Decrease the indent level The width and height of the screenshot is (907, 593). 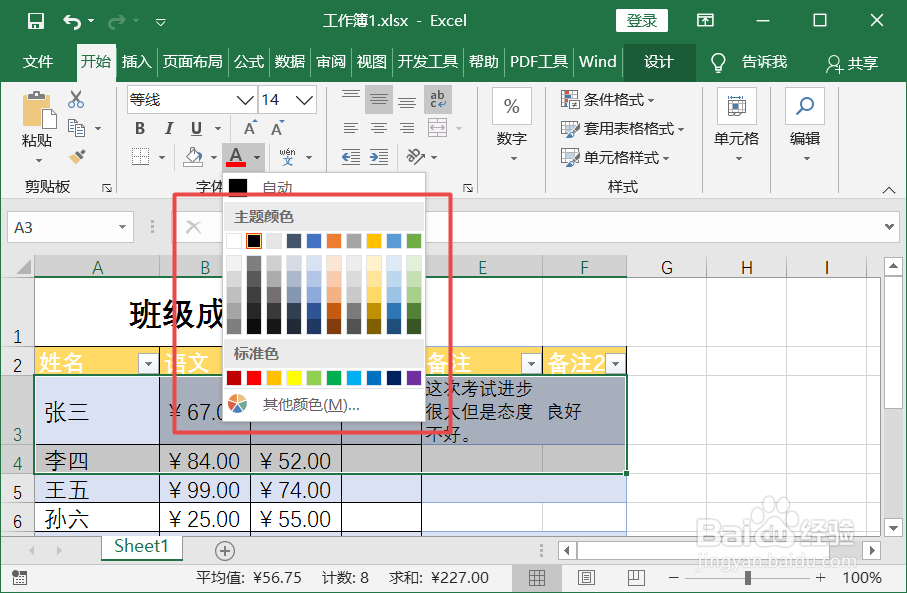tap(351, 156)
